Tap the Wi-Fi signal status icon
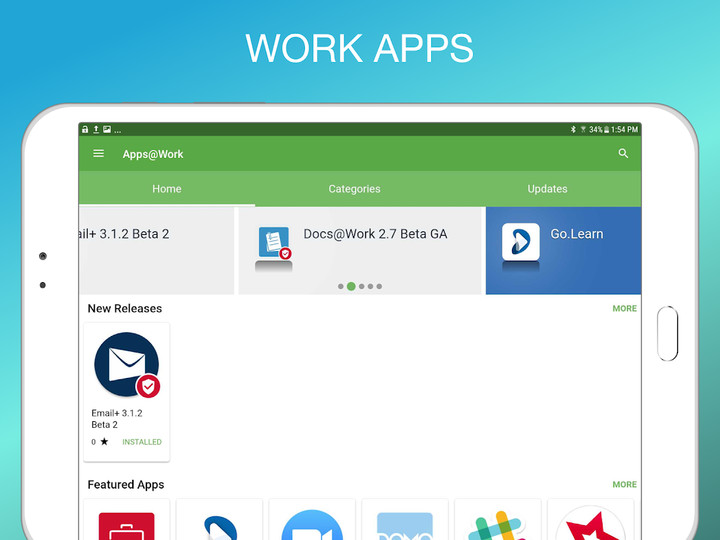720x540 pixels. [583, 129]
